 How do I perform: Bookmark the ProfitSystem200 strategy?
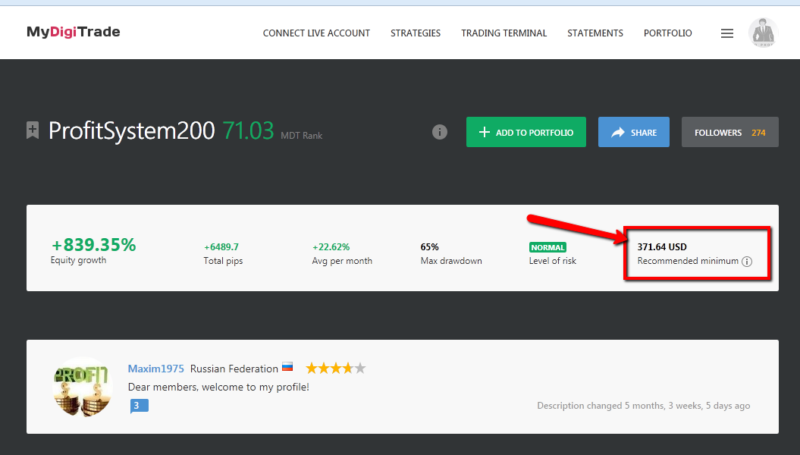click(33, 130)
